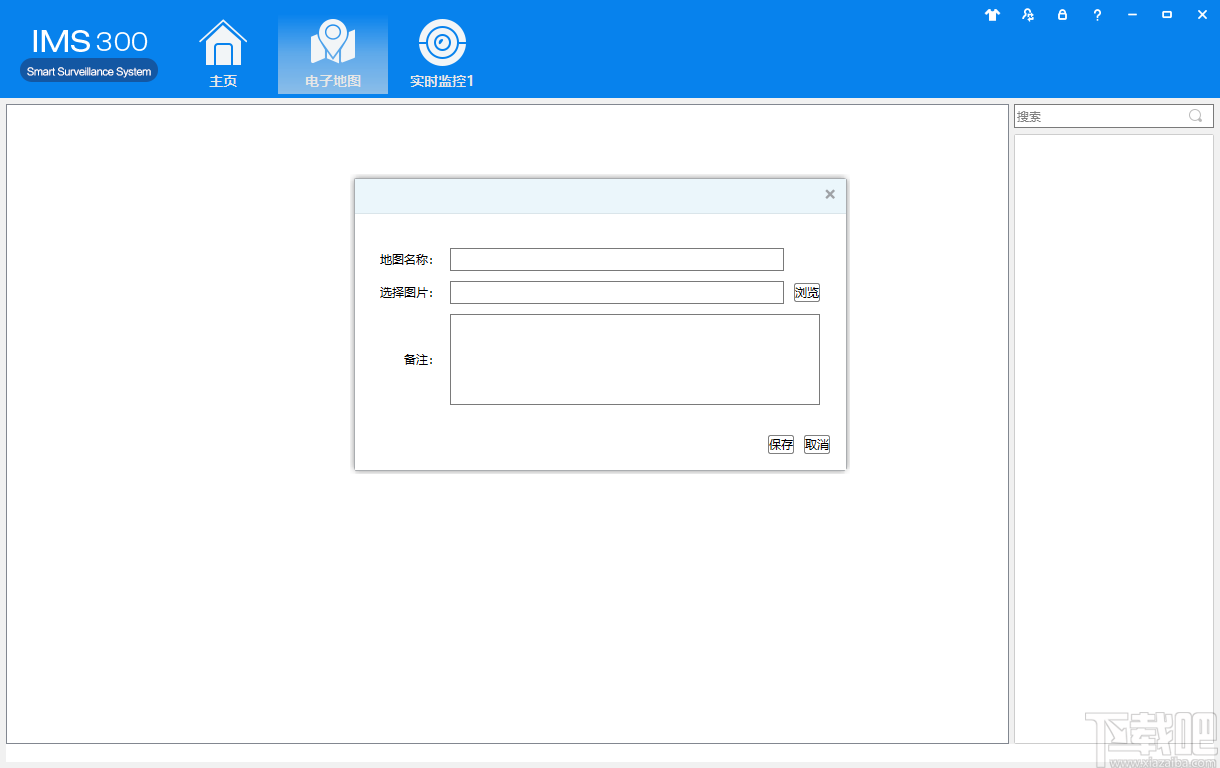The width and height of the screenshot is (1220, 768).
Task: Click inside the 备注 remarks box
Action: pos(634,359)
